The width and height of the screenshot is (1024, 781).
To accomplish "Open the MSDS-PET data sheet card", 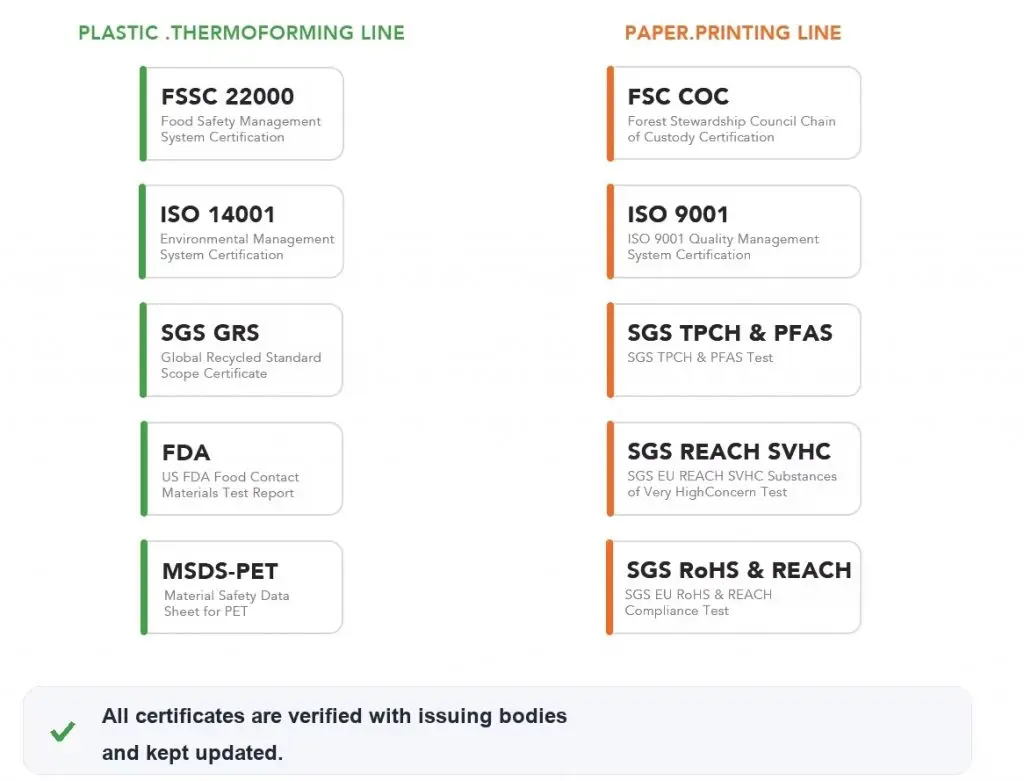I will pyautogui.click(x=242, y=587).
